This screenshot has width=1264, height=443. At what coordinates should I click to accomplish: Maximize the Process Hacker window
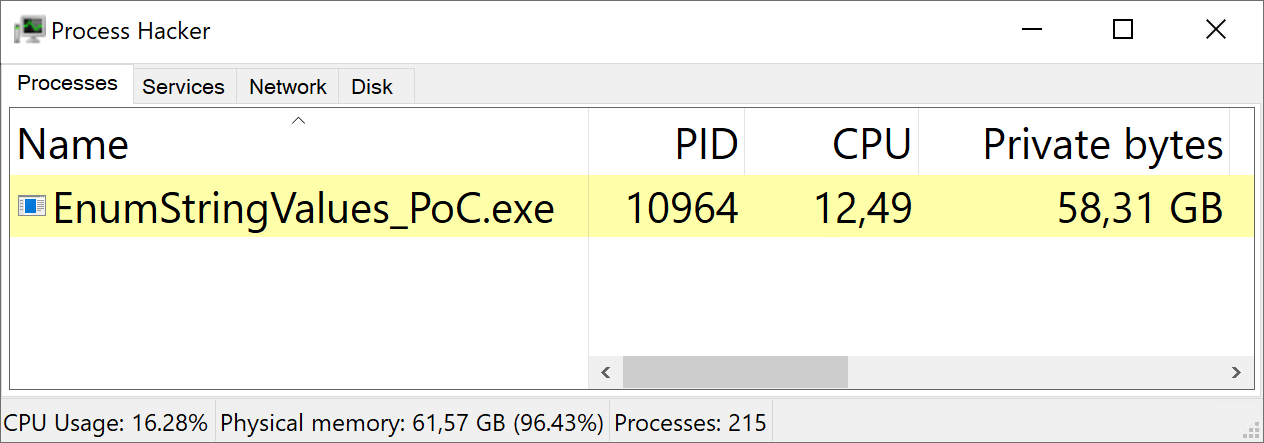pos(1123,30)
